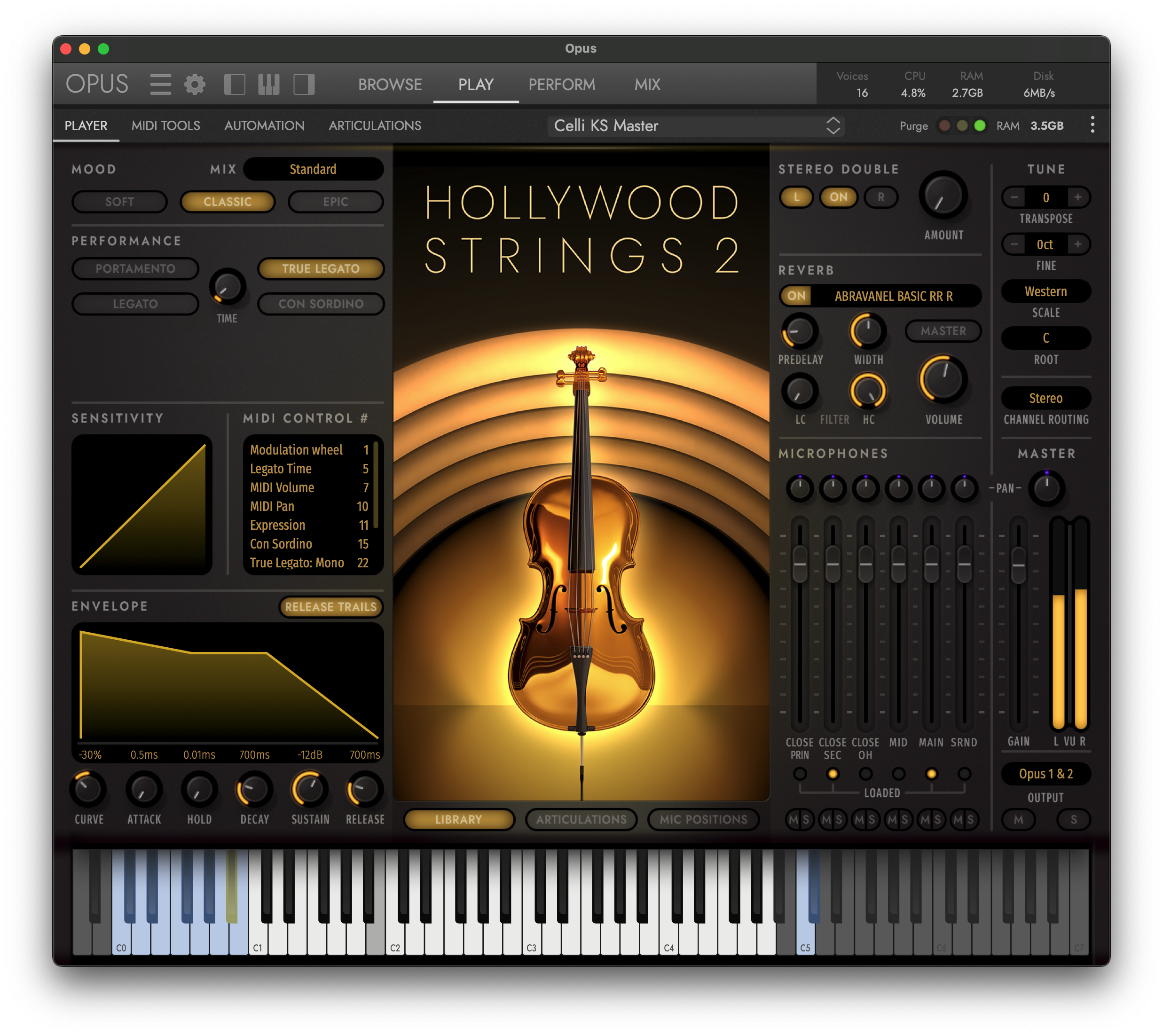Open the Stereo channel routing dropdown
Image resolution: width=1163 pixels, height=1036 pixels.
pyautogui.click(x=1046, y=398)
